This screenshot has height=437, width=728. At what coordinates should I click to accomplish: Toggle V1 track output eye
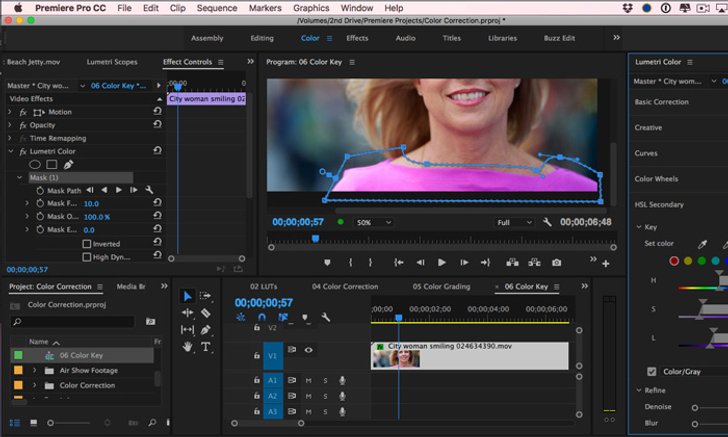click(x=308, y=350)
